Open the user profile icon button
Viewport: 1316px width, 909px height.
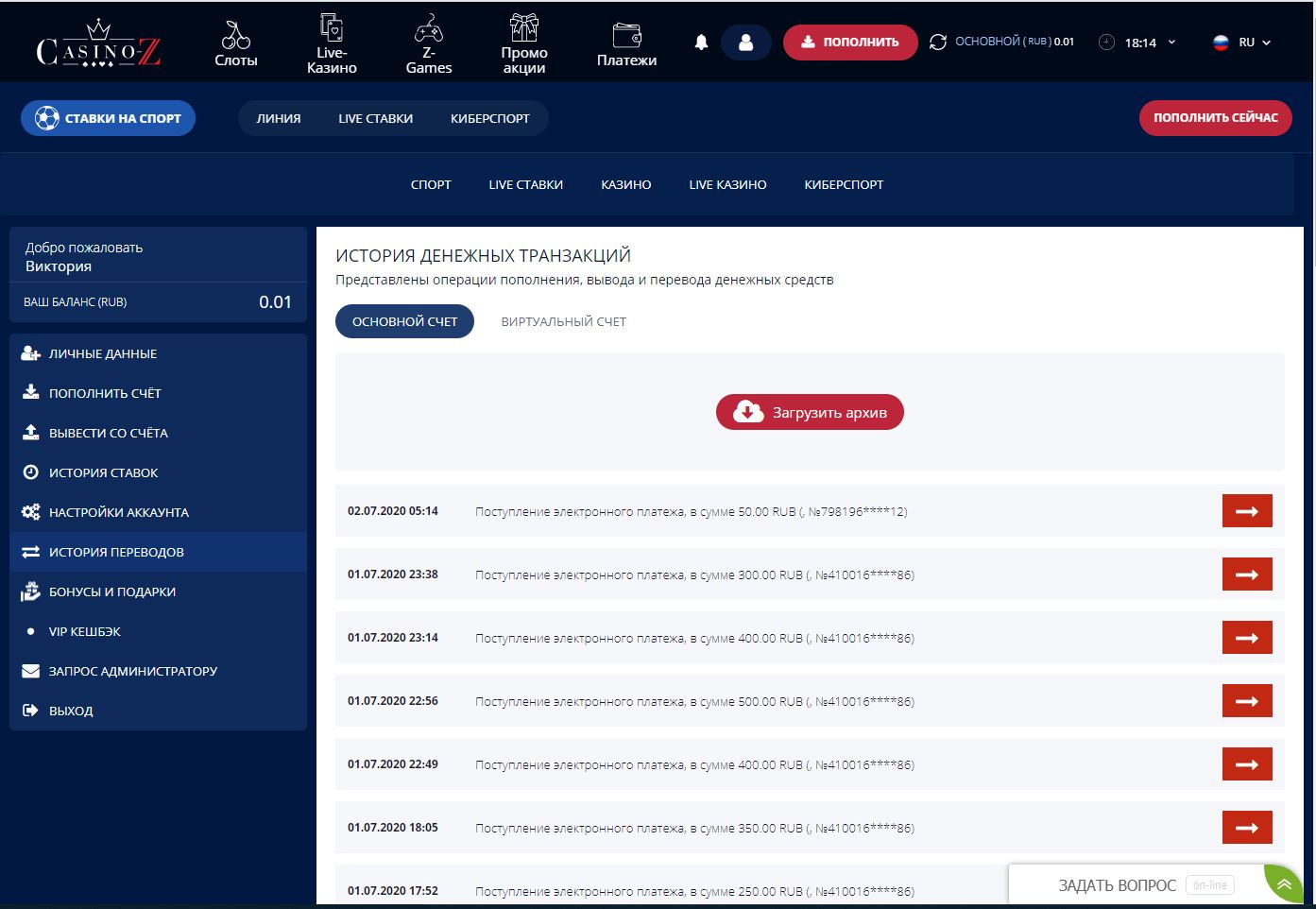[745, 43]
